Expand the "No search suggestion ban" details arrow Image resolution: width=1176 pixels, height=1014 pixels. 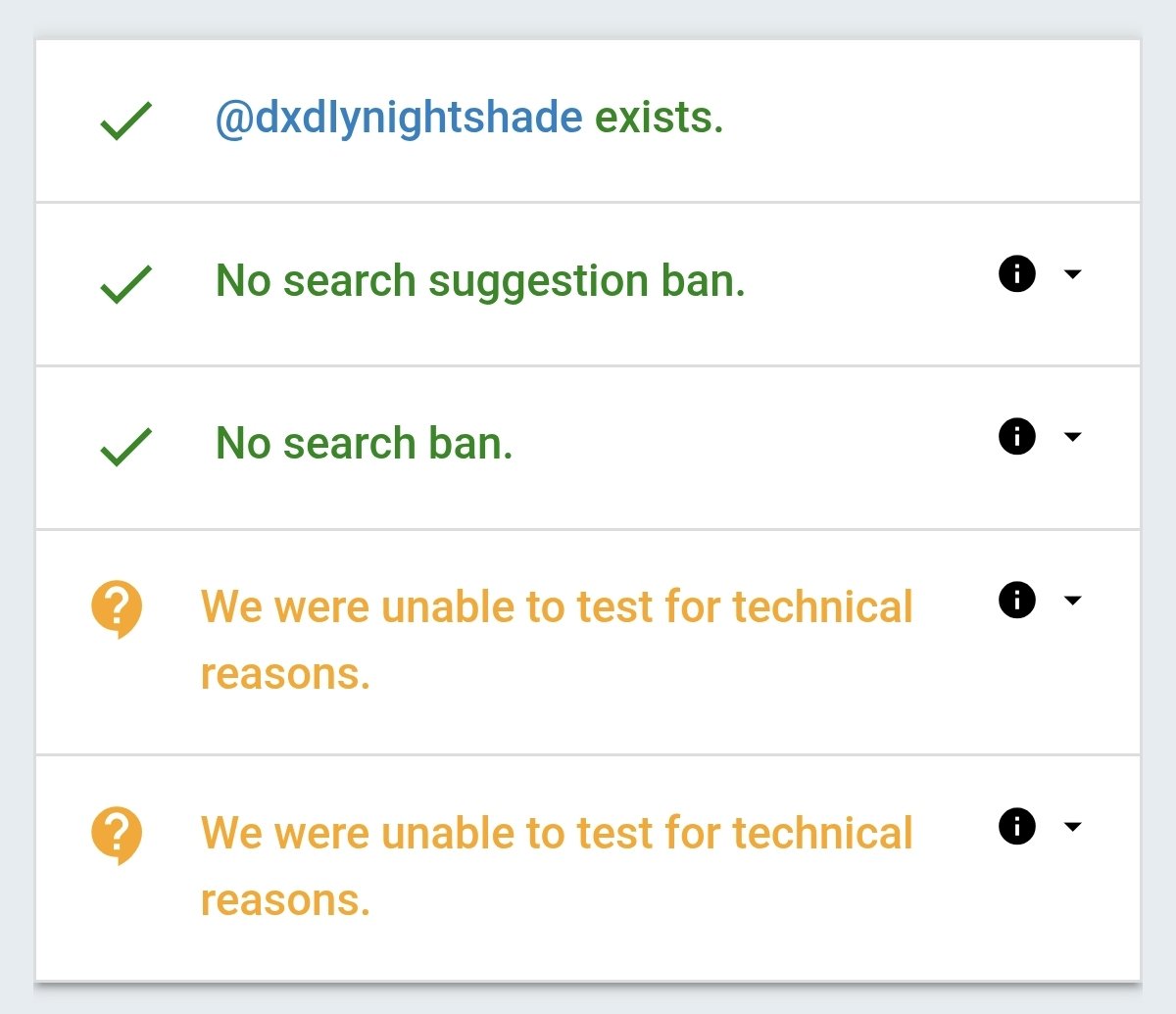pos(1073,274)
